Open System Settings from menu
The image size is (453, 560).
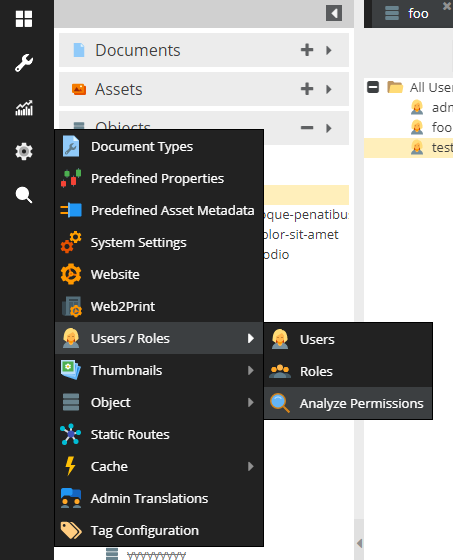tap(159, 242)
